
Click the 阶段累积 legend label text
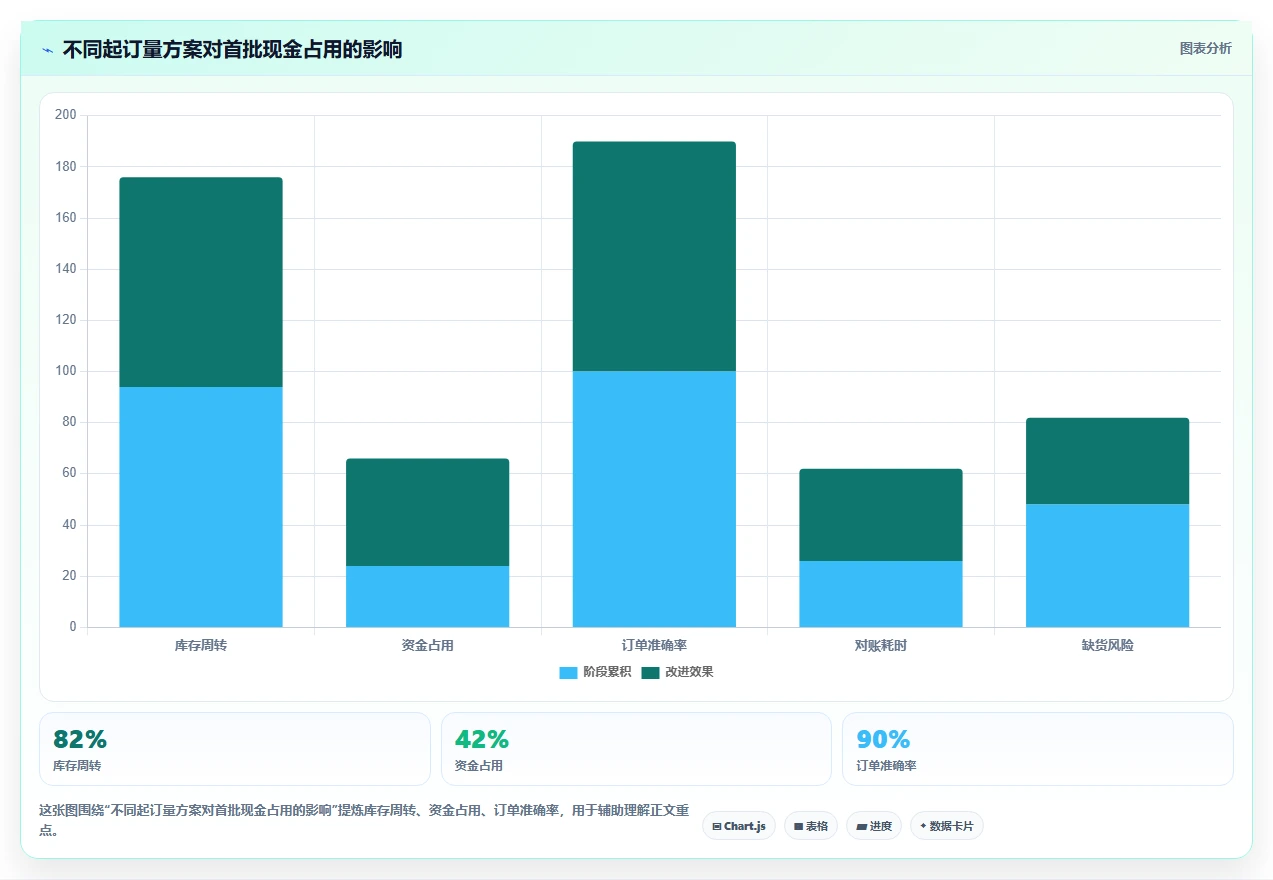pos(607,672)
